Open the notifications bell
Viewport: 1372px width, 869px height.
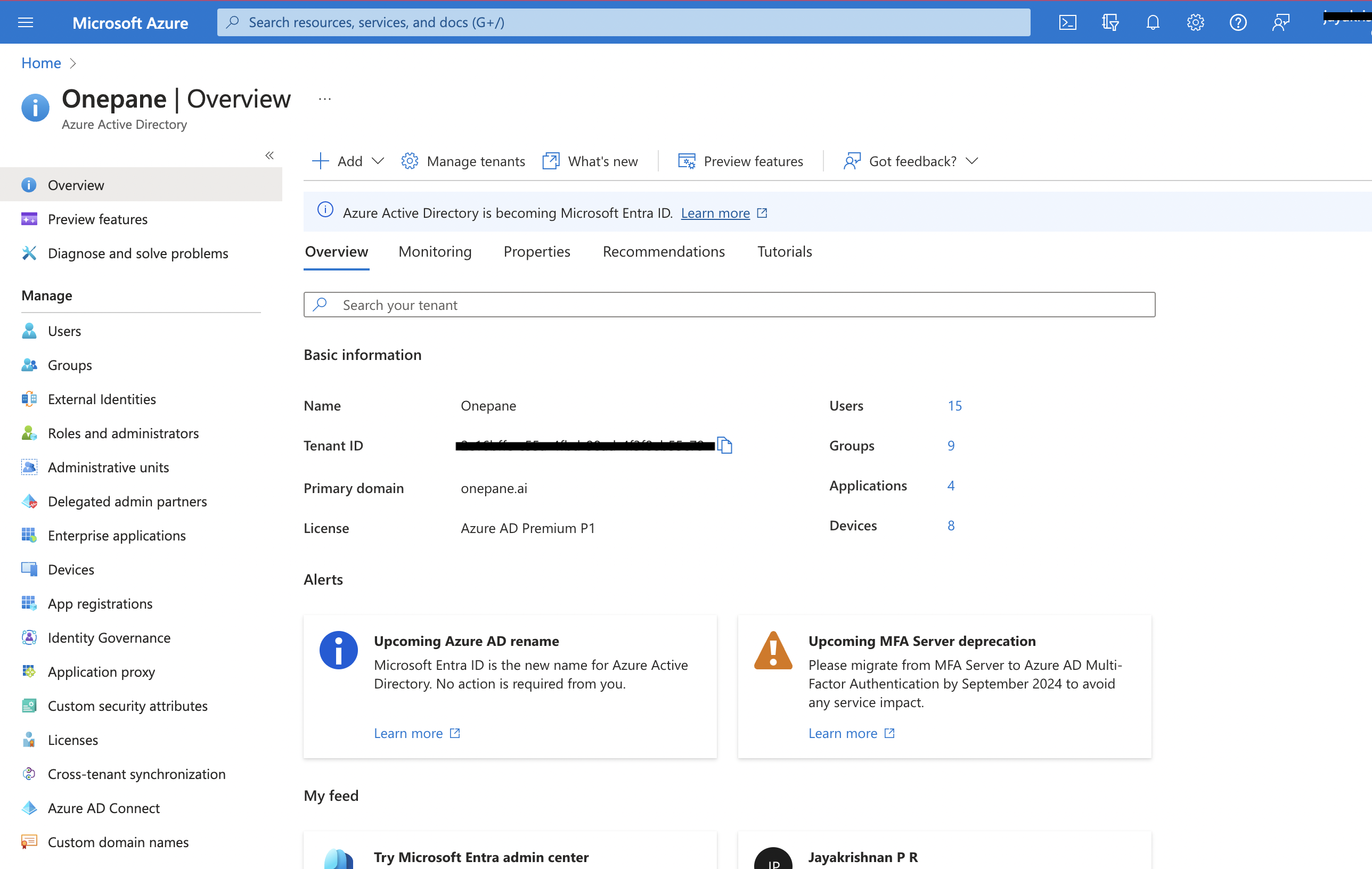point(1153,22)
